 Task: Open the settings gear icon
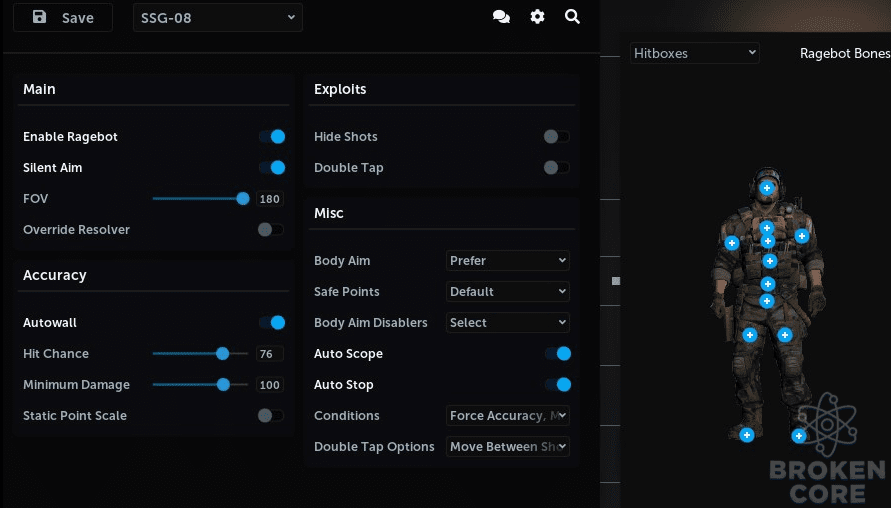[537, 17]
